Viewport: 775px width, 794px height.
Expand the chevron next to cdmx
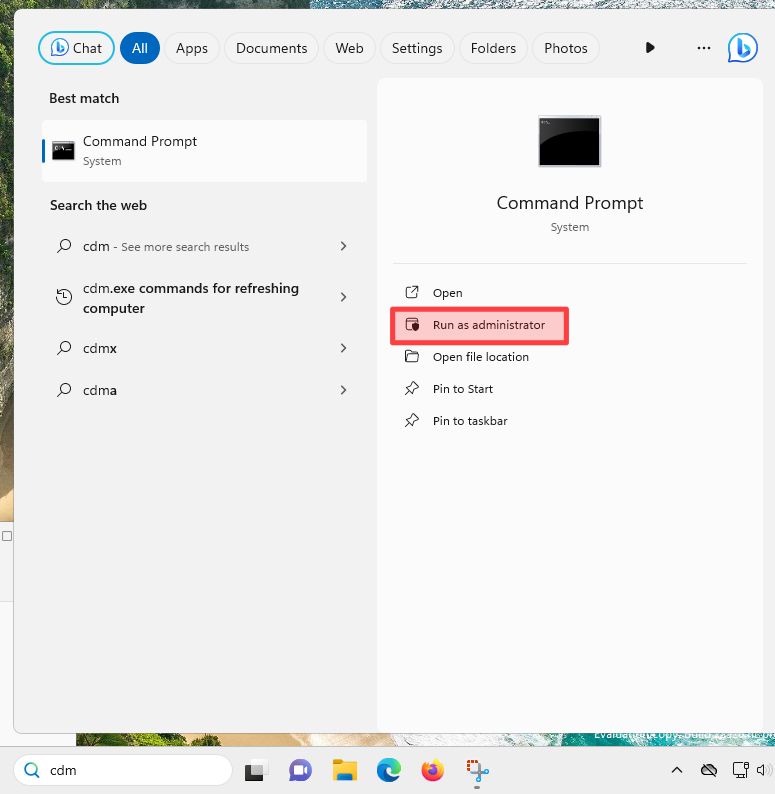point(343,348)
